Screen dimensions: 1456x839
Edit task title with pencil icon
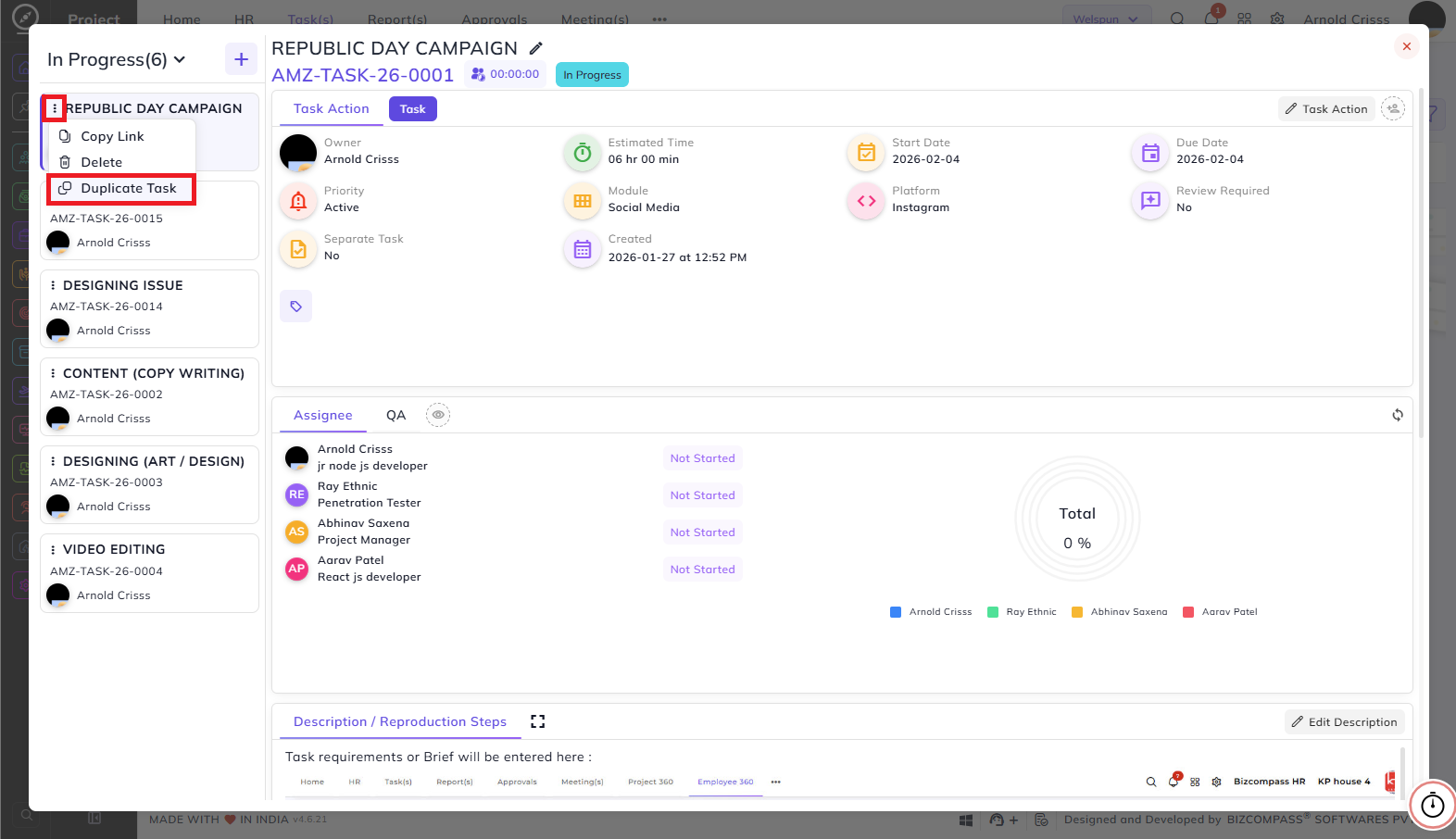click(x=535, y=48)
